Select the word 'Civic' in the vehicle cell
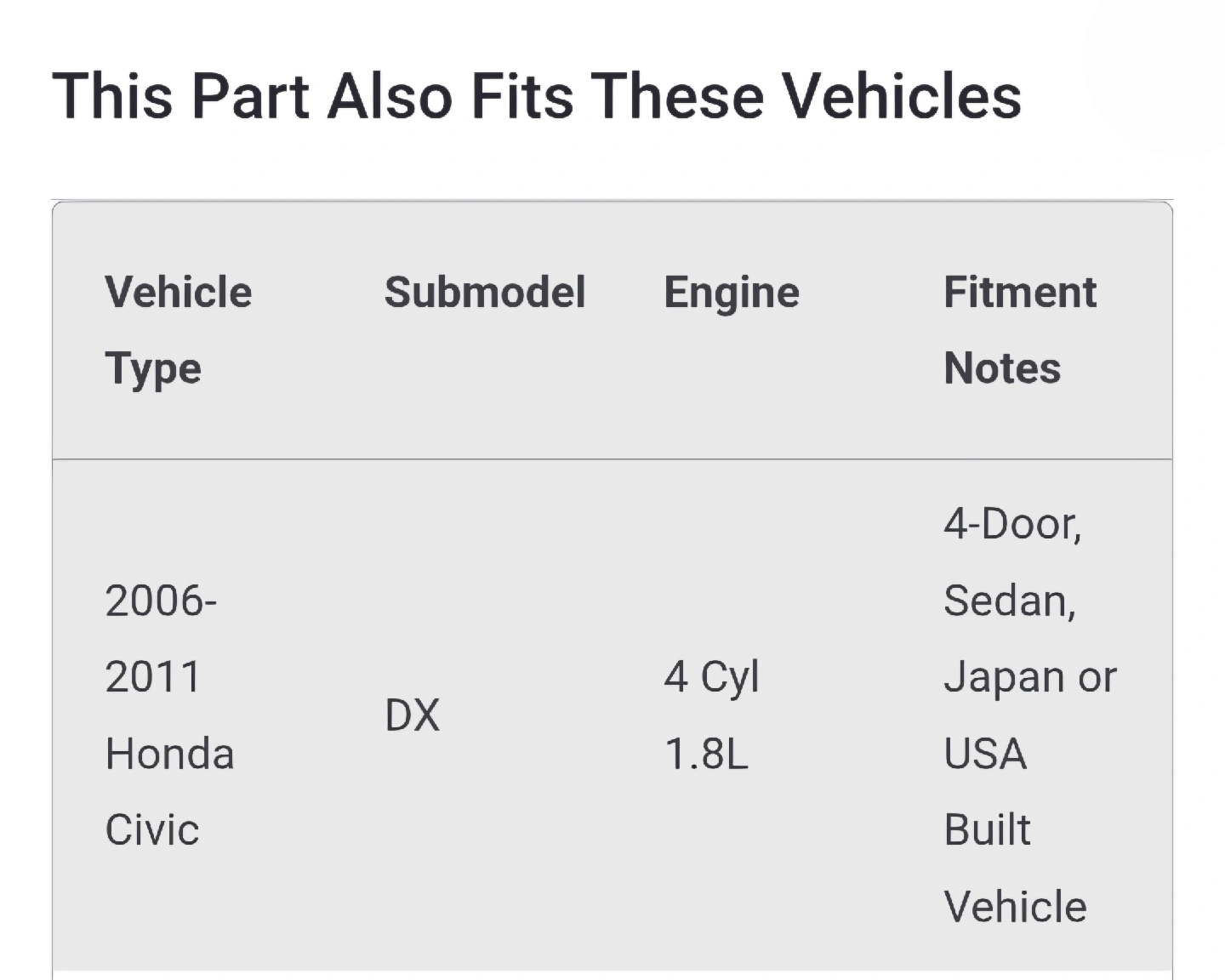The width and height of the screenshot is (1225, 980). tap(152, 830)
